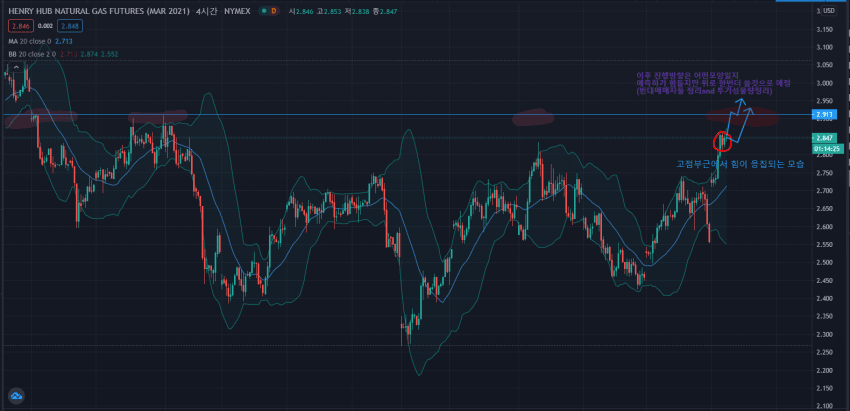This screenshot has width=850, height=411.
Task: Select the 2.913 horizontal line price label
Action: (824, 115)
